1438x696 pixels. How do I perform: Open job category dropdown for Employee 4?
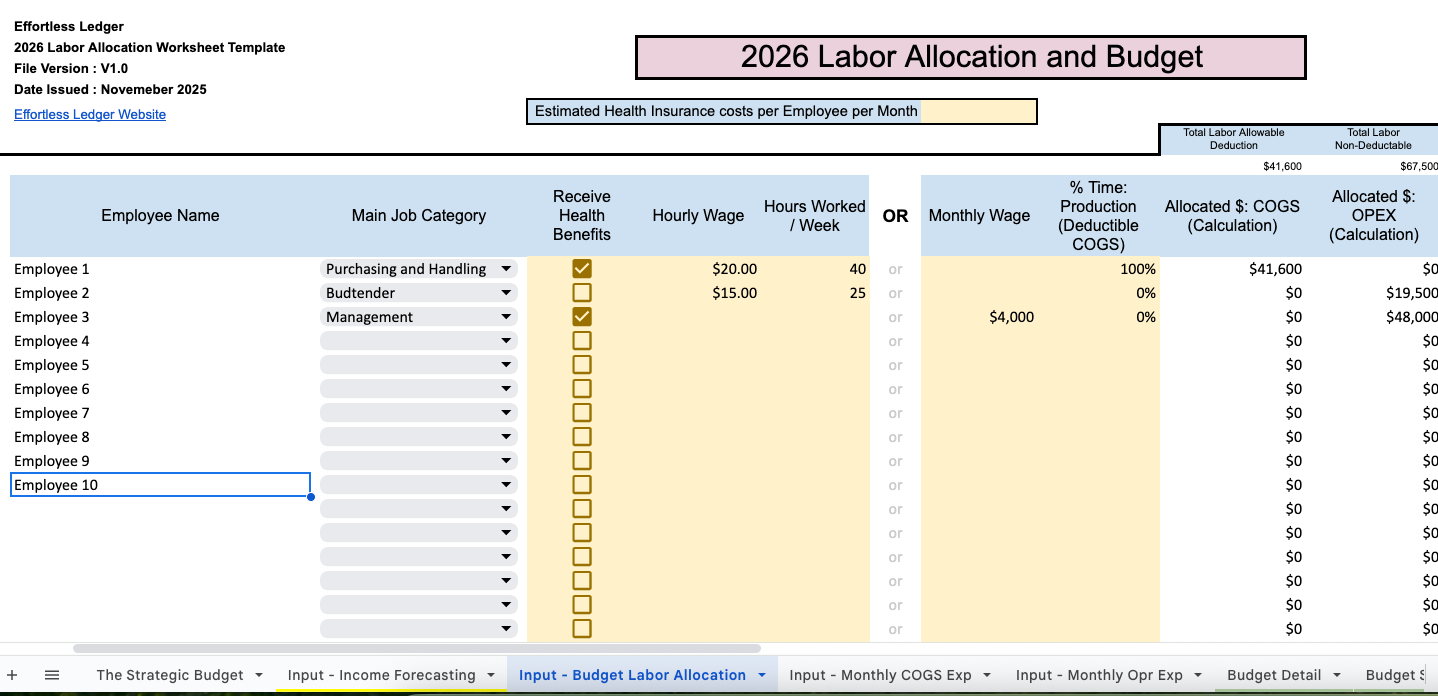tap(419, 340)
